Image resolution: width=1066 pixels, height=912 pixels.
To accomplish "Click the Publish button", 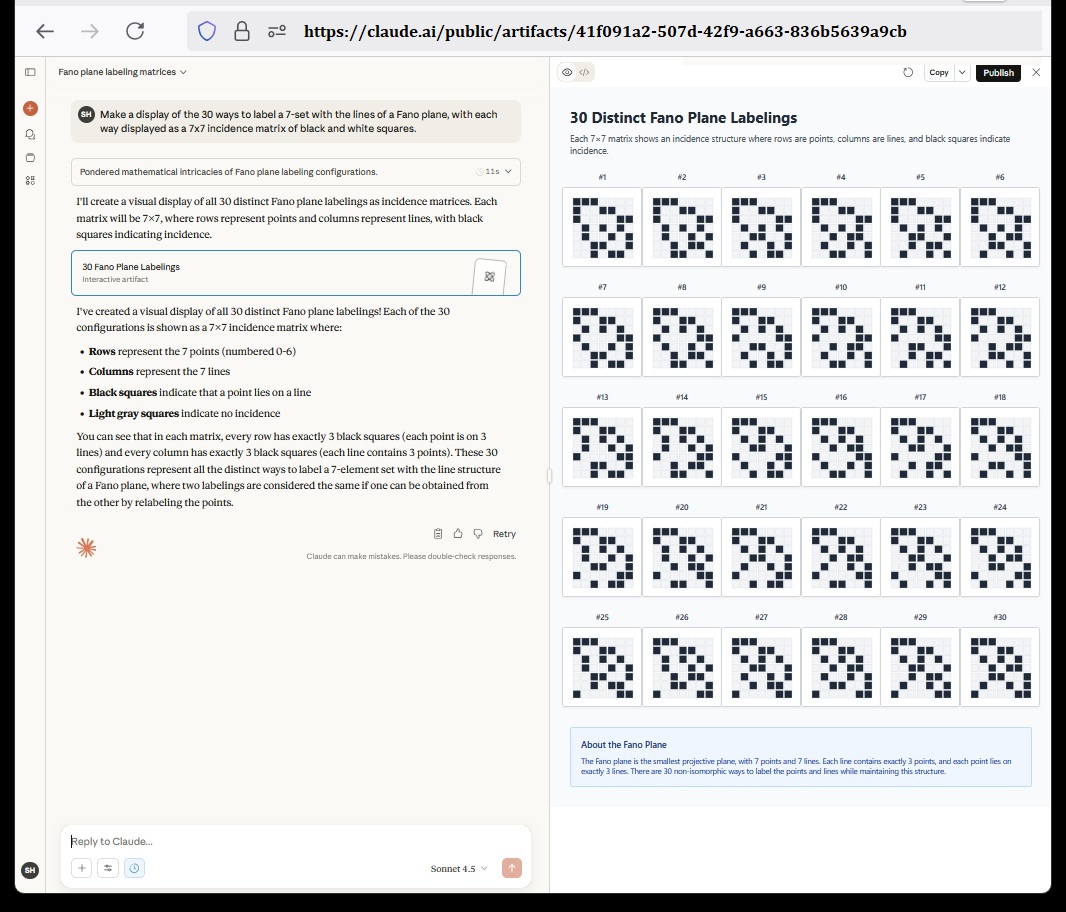I will point(998,72).
